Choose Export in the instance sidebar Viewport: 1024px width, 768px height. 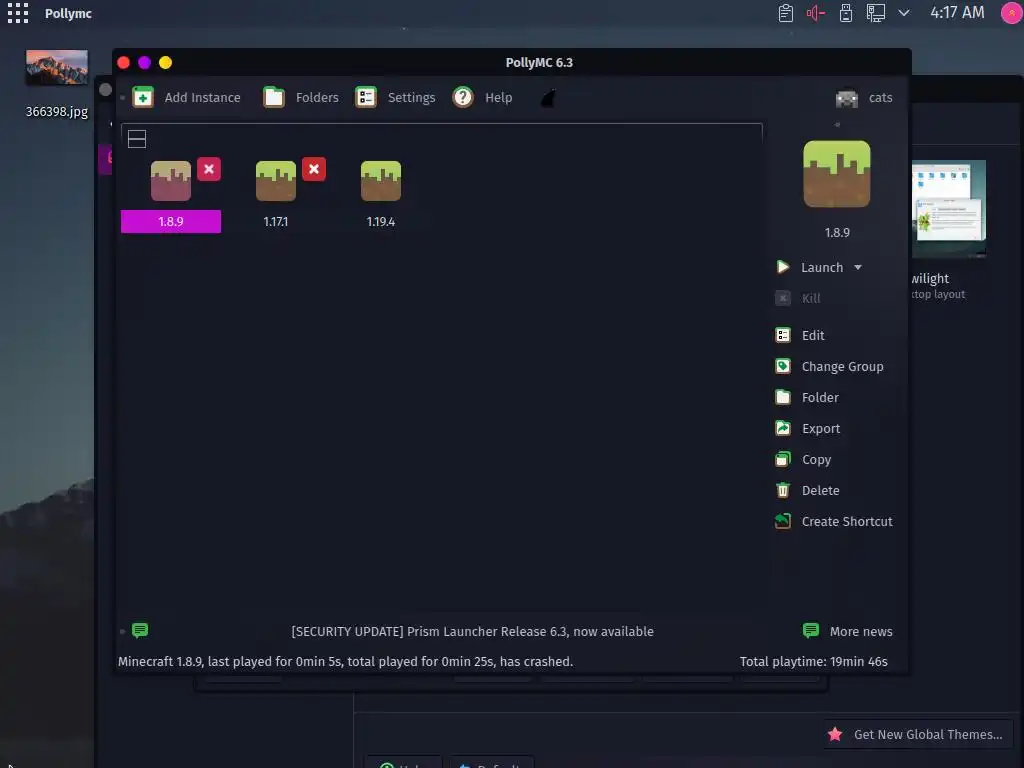click(x=821, y=428)
